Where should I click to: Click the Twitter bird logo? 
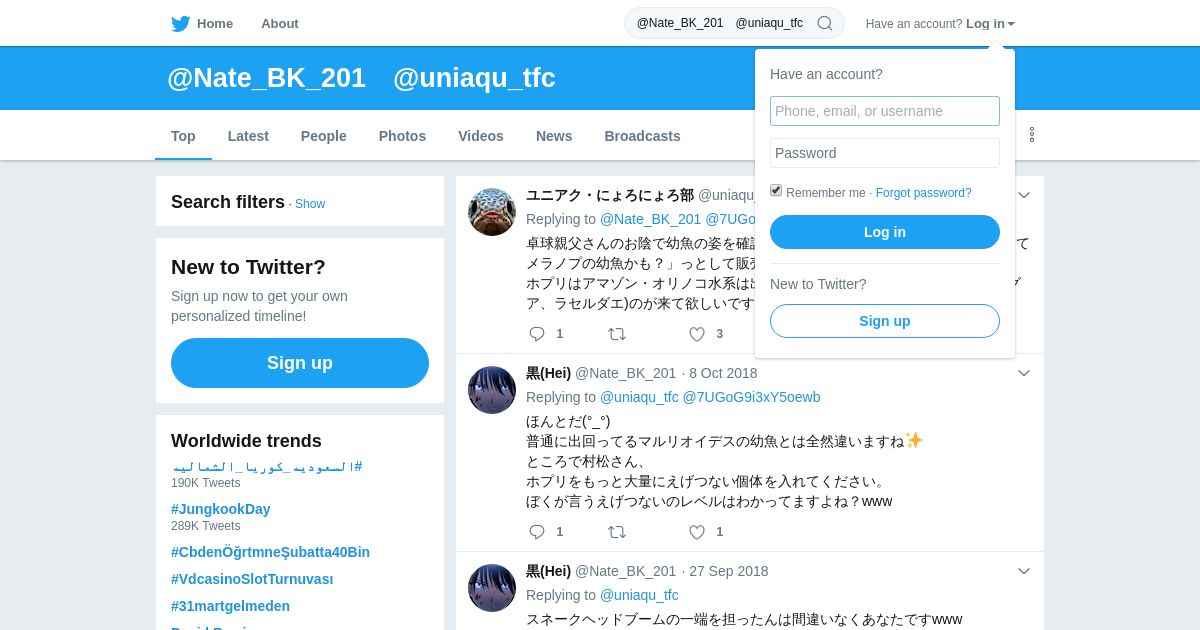180,24
